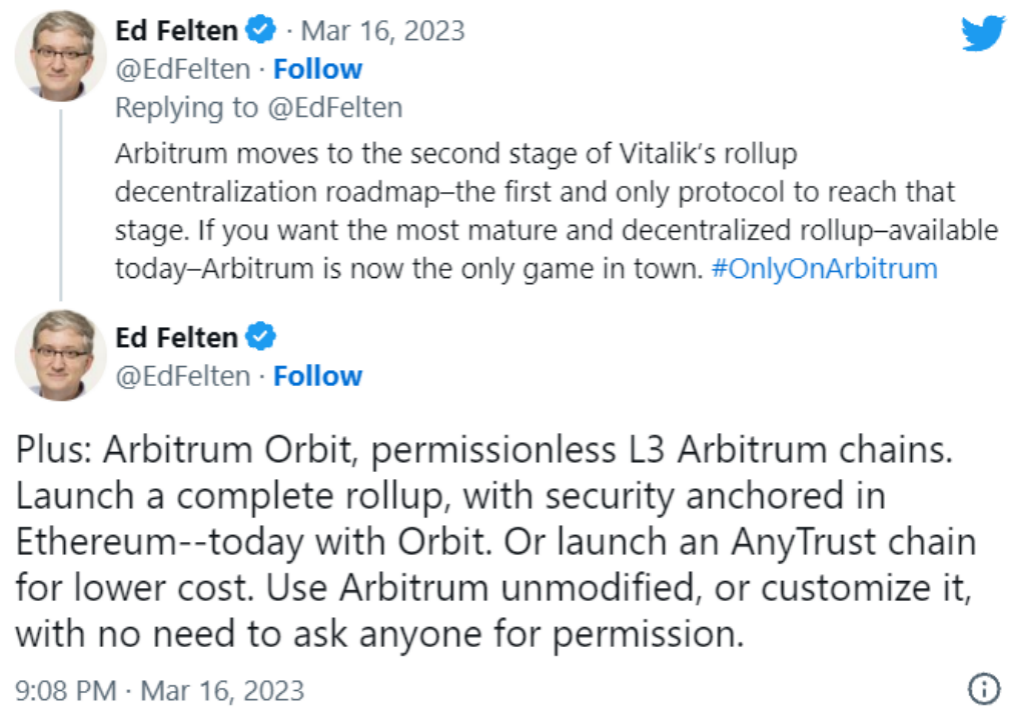Open the 9:08 PM · Mar 16, 2023 timestamp
The height and width of the screenshot is (718, 1014).
160,690
